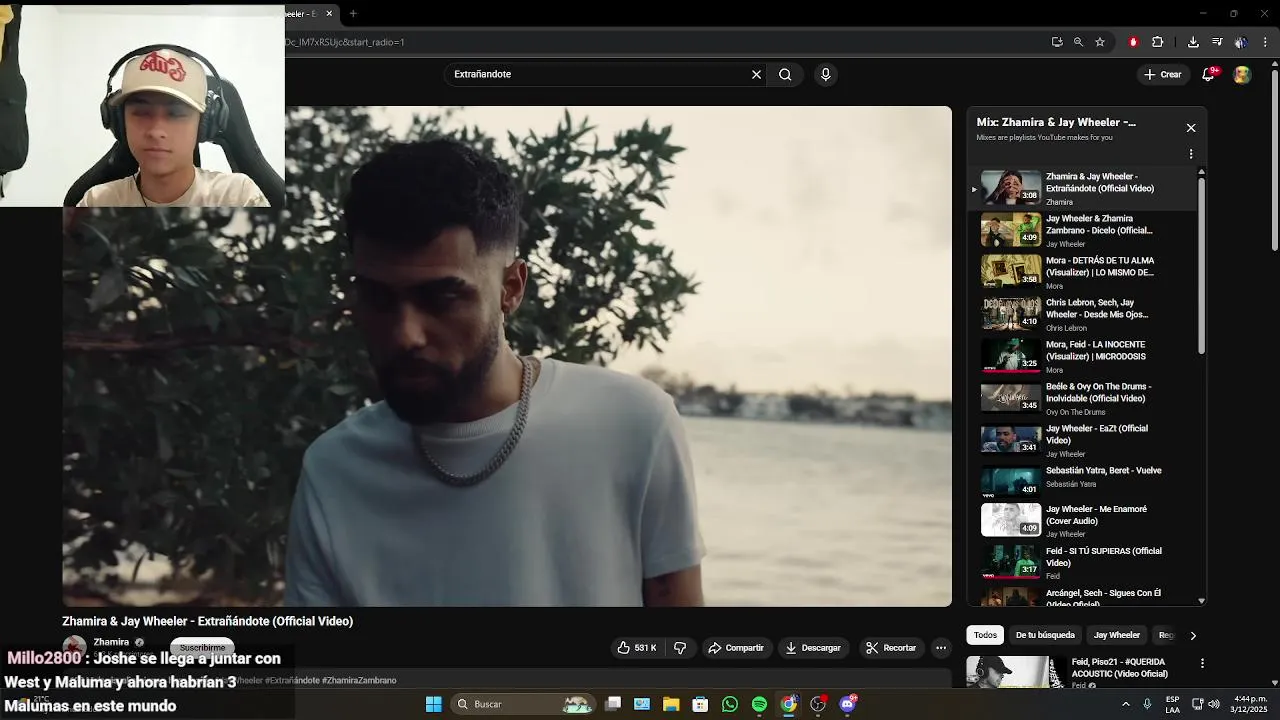Open Microsoft Store from the taskbar

click(x=700, y=704)
